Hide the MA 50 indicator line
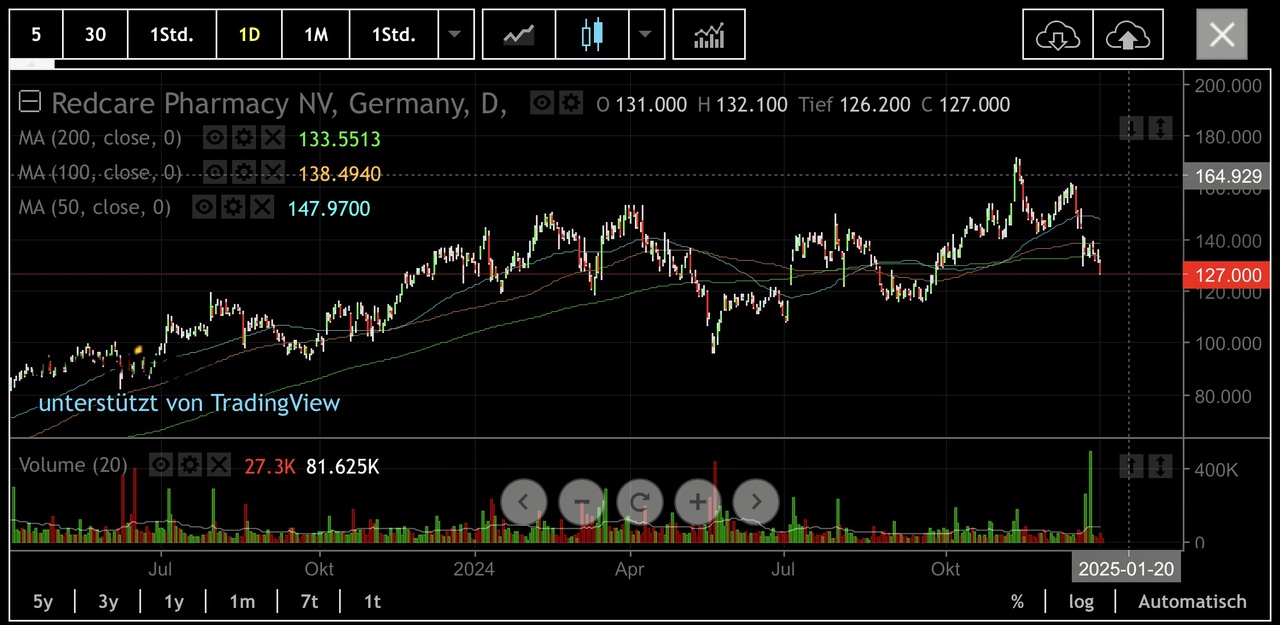 [204, 207]
